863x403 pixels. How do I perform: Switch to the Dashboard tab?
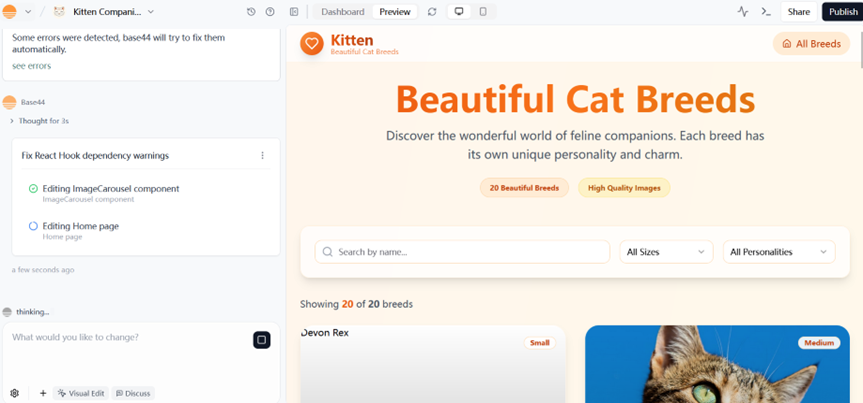342,12
